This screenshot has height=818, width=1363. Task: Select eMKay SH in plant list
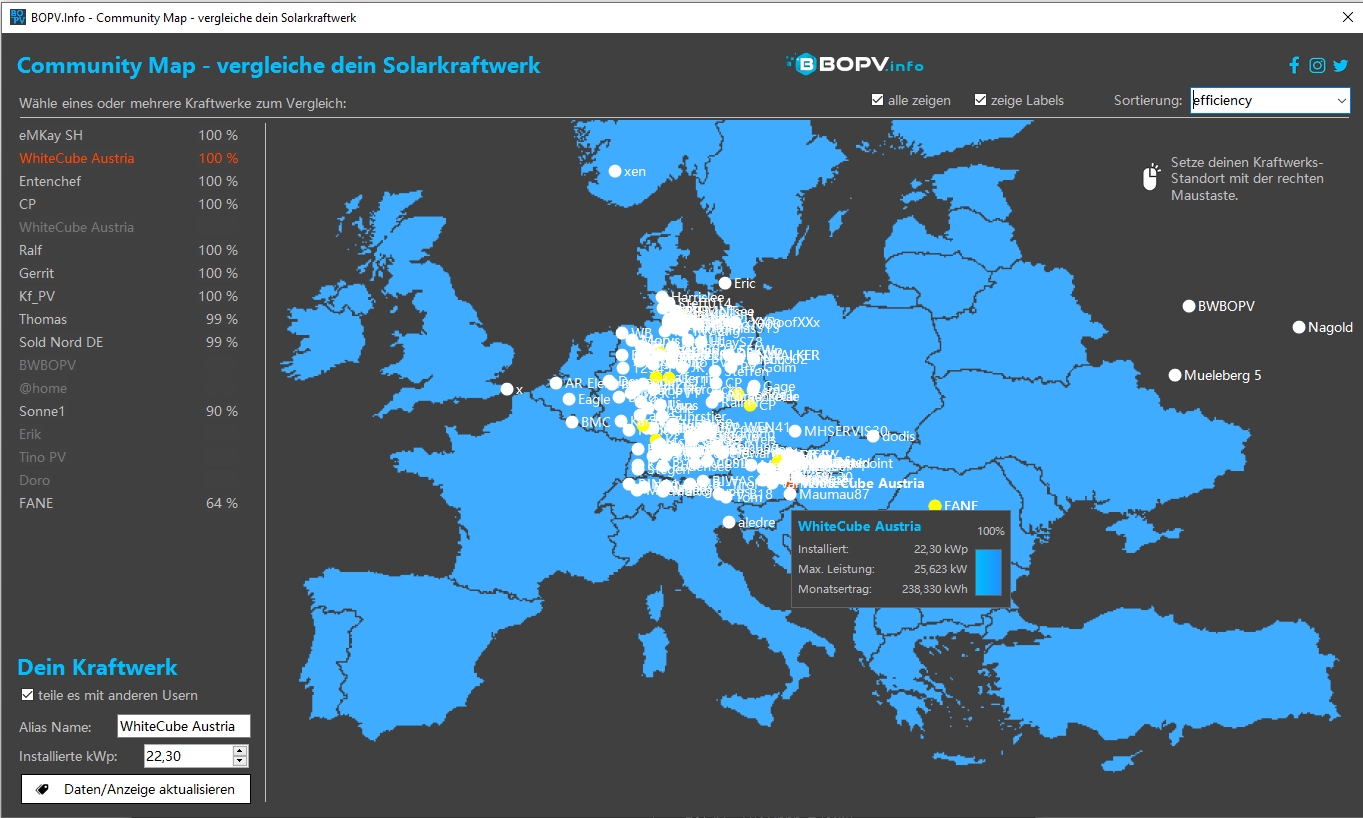click(x=51, y=135)
